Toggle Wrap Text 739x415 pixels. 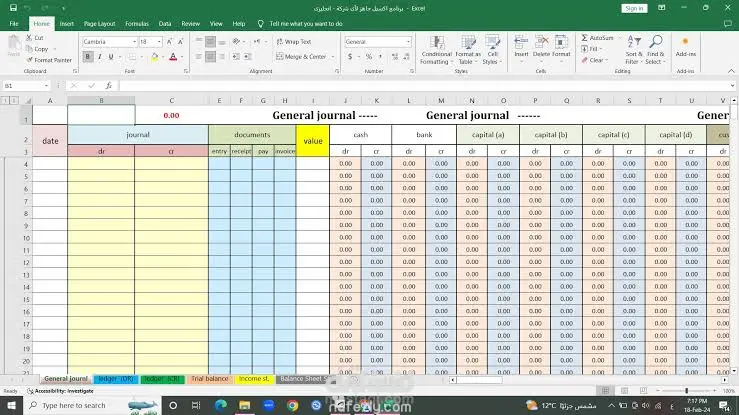[294, 42]
